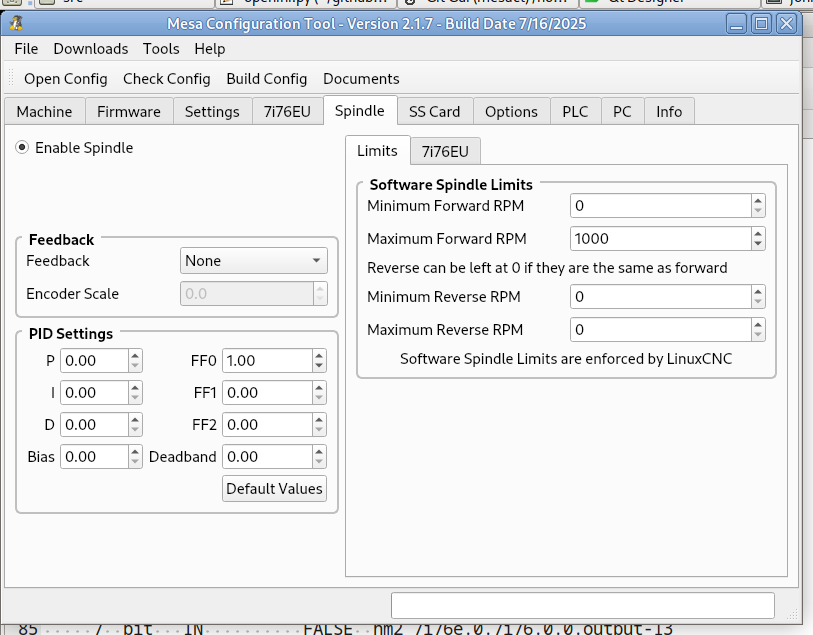Decrease the FF0 value with down arrow
The height and width of the screenshot is (635, 813).
319,366
